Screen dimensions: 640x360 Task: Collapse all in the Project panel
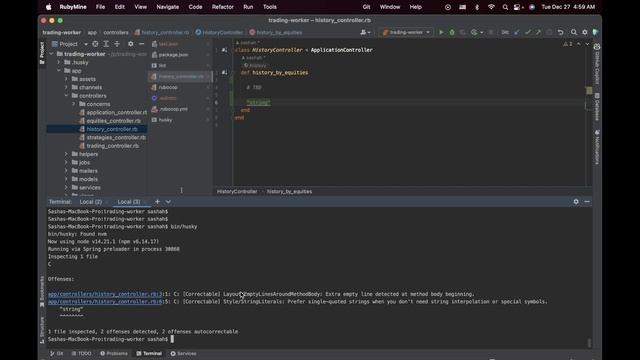click(x=117, y=44)
